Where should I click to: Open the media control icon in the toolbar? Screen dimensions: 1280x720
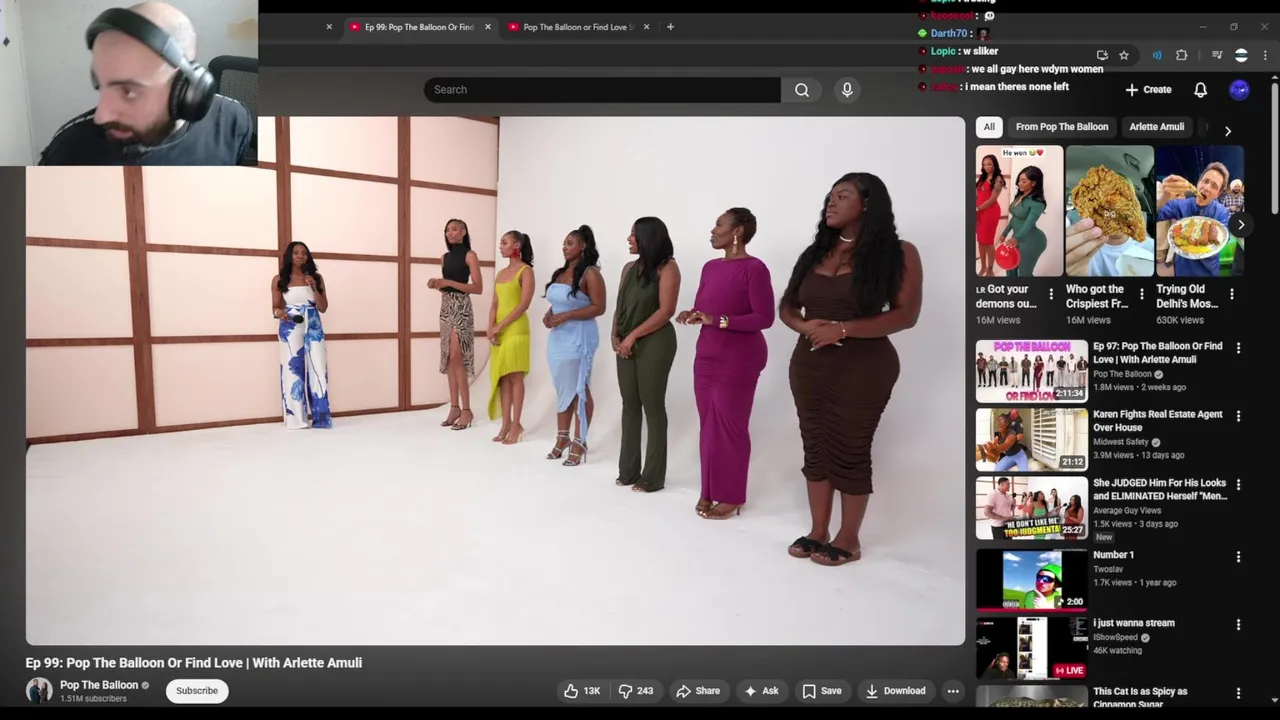click(1217, 55)
